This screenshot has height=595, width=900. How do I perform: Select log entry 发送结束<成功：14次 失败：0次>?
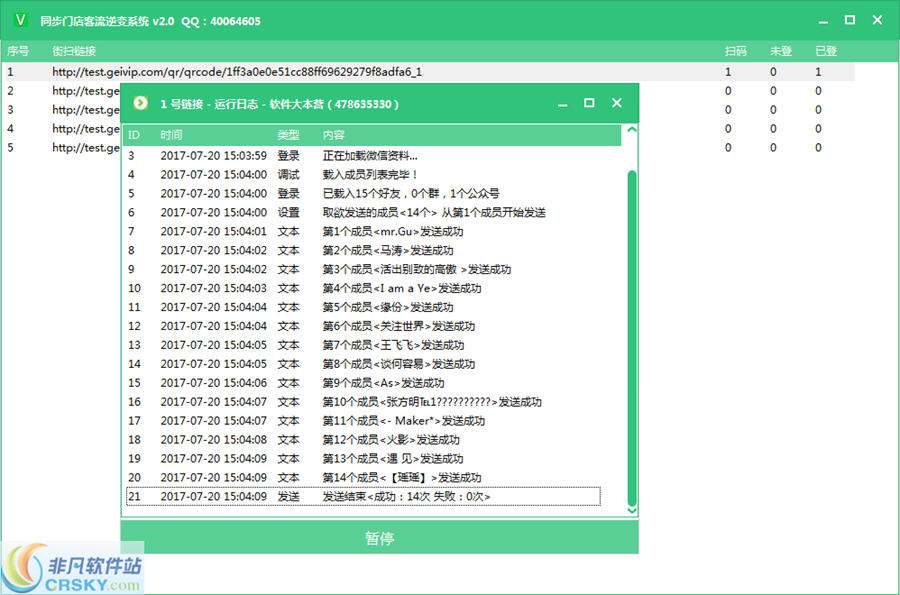(x=363, y=496)
